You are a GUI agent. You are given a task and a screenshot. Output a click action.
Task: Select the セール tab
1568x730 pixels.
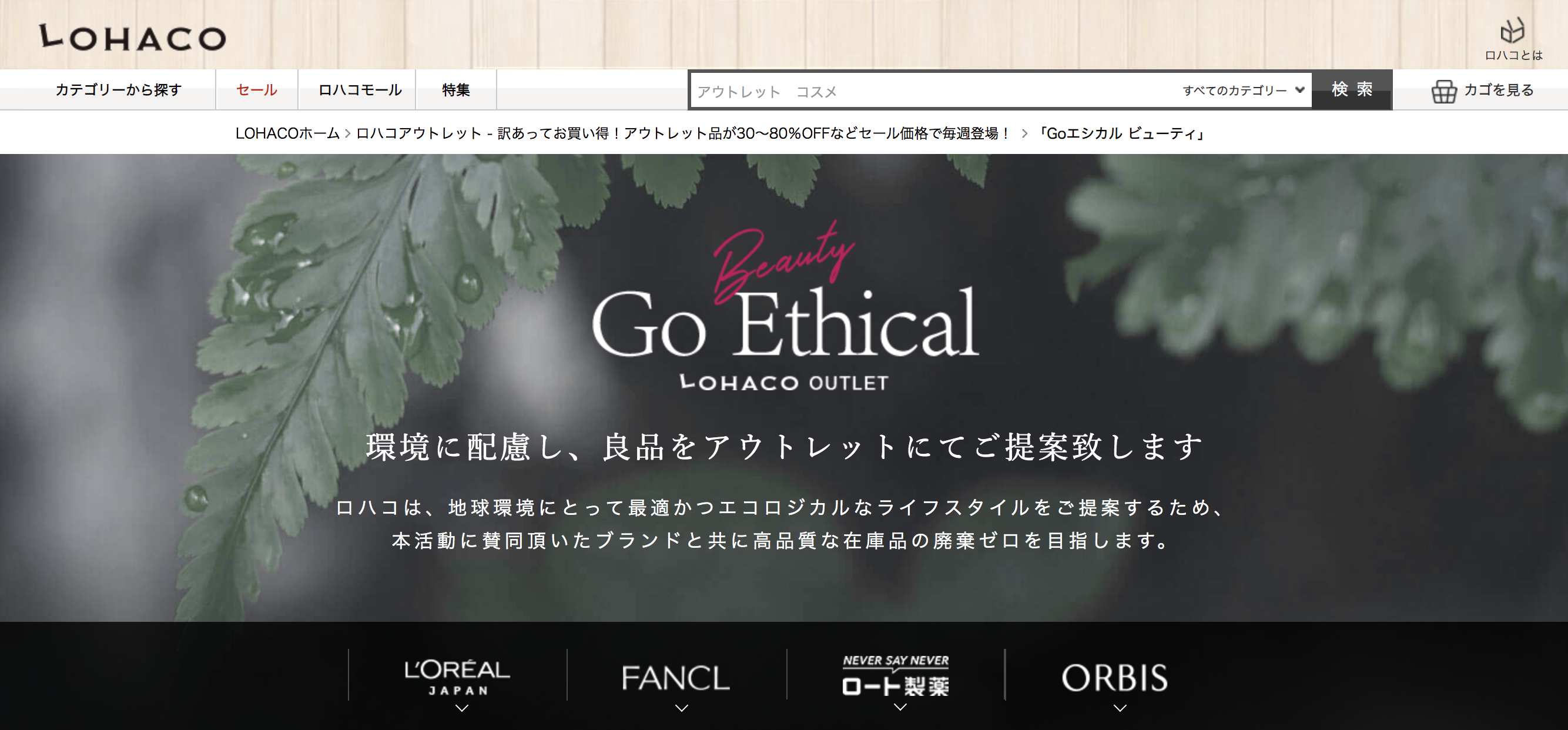point(257,90)
